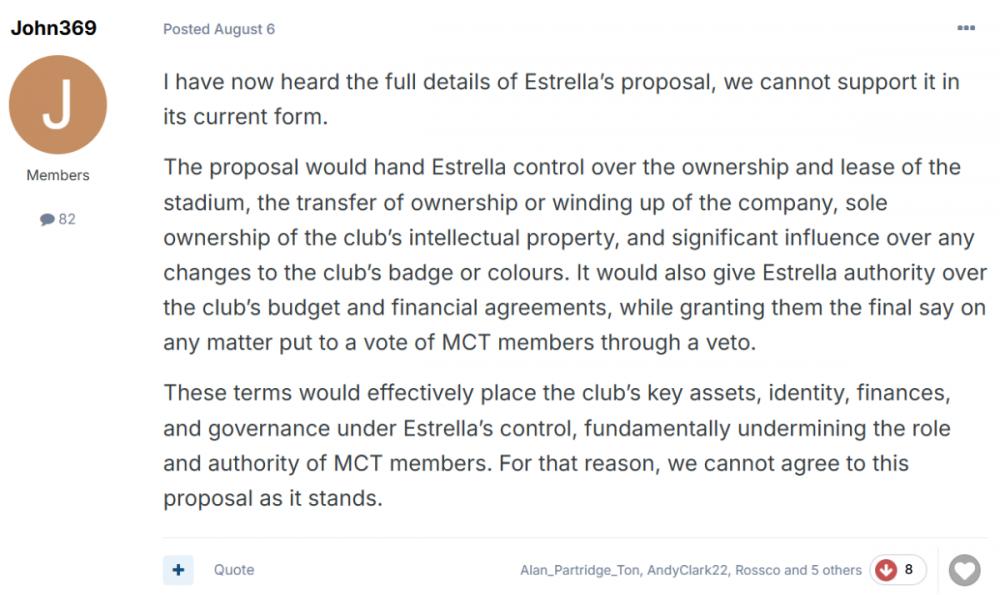
Task: Click the red downvote reaction icon
Action: tap(886, 569)
